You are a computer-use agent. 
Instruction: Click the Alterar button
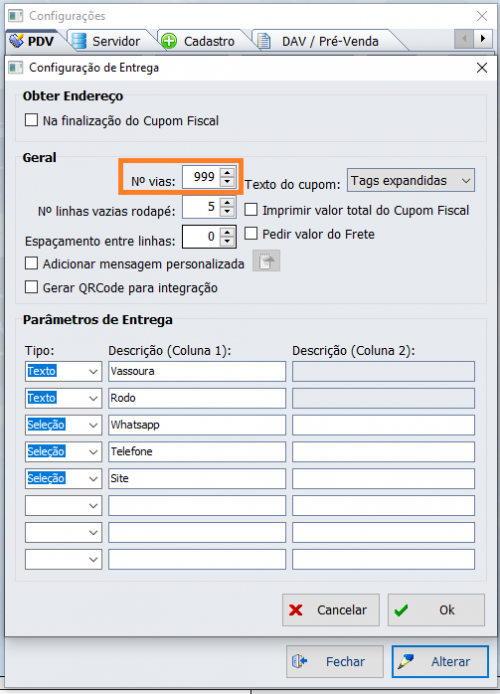(x=440, y=661)
